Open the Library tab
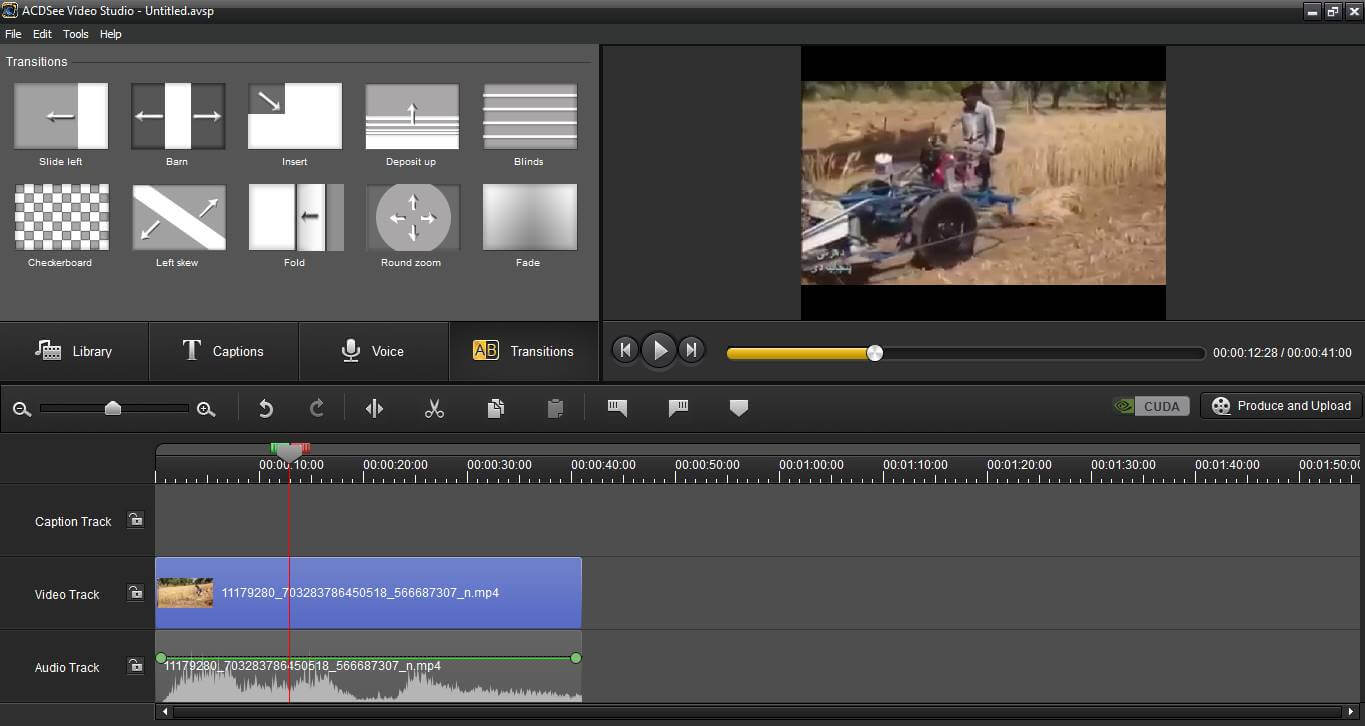 [x=74, y=351]
